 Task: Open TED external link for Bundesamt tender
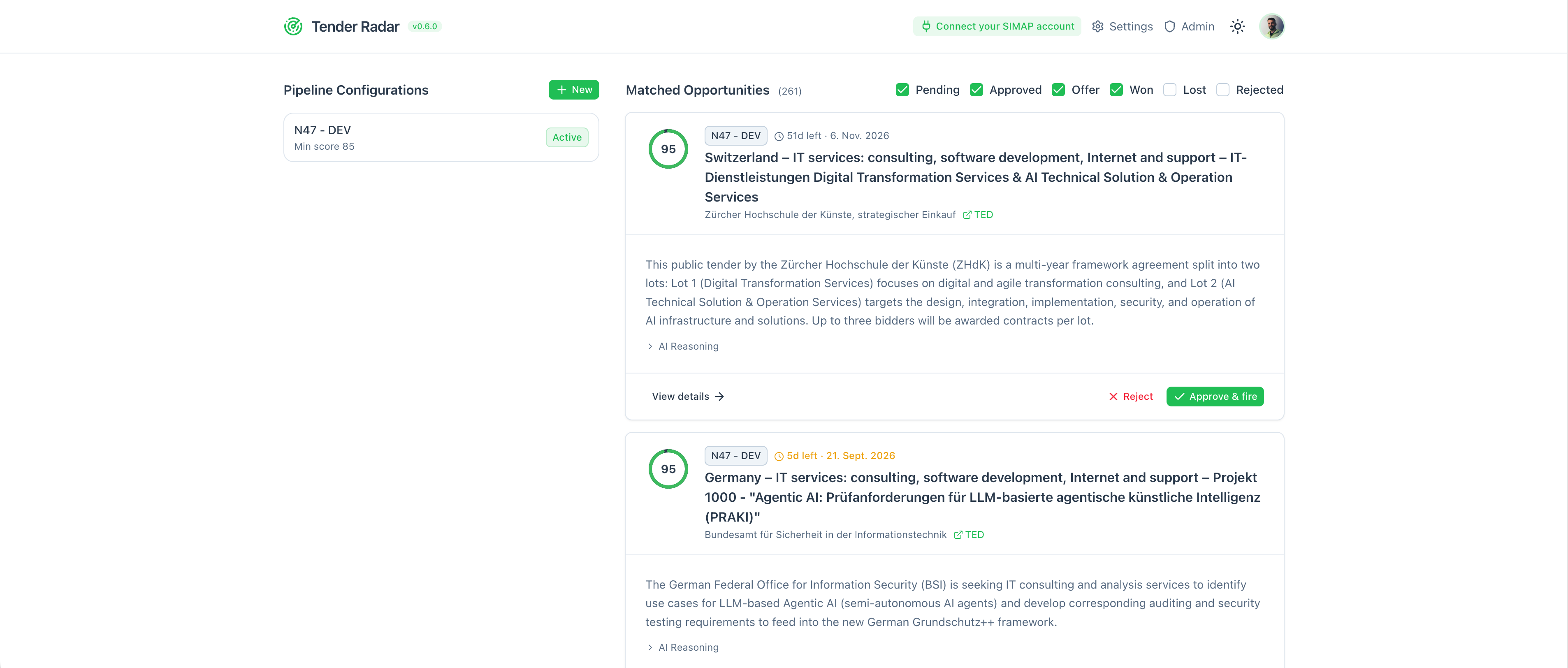pyautogui.click(x=968, y=535)
